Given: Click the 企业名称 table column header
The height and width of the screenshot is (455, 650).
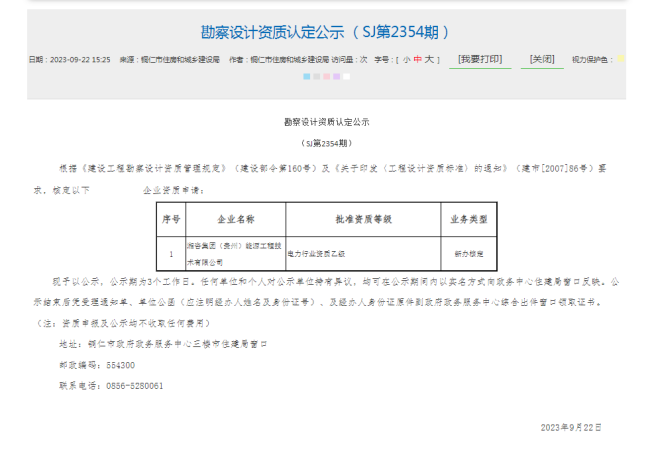Looking at the screenshot, I should point(236,218).
